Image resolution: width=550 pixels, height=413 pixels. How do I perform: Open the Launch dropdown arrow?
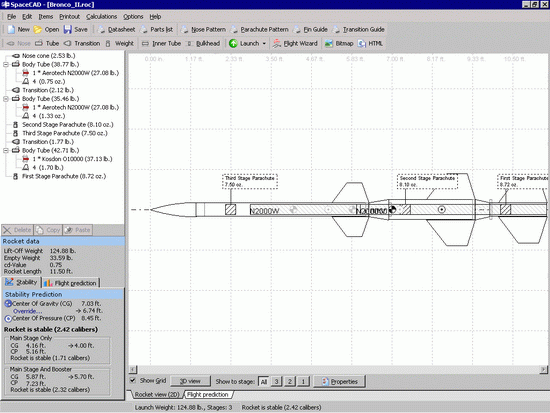point(264,44)
